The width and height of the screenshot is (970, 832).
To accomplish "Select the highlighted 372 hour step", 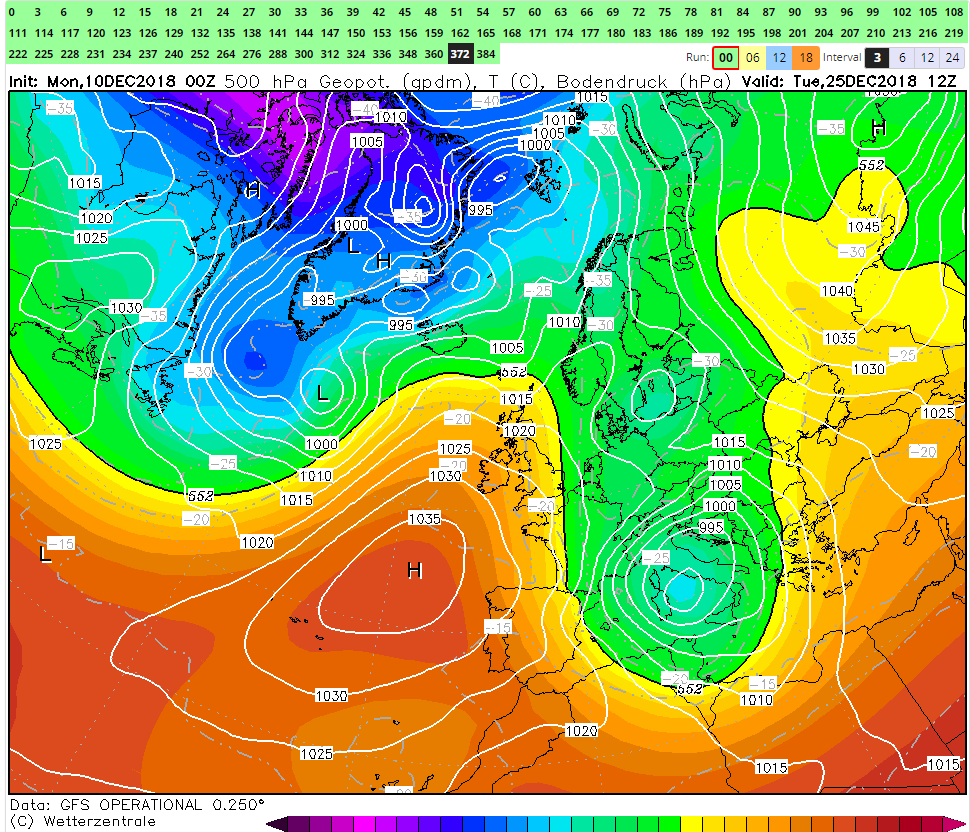I will point(460,54).
